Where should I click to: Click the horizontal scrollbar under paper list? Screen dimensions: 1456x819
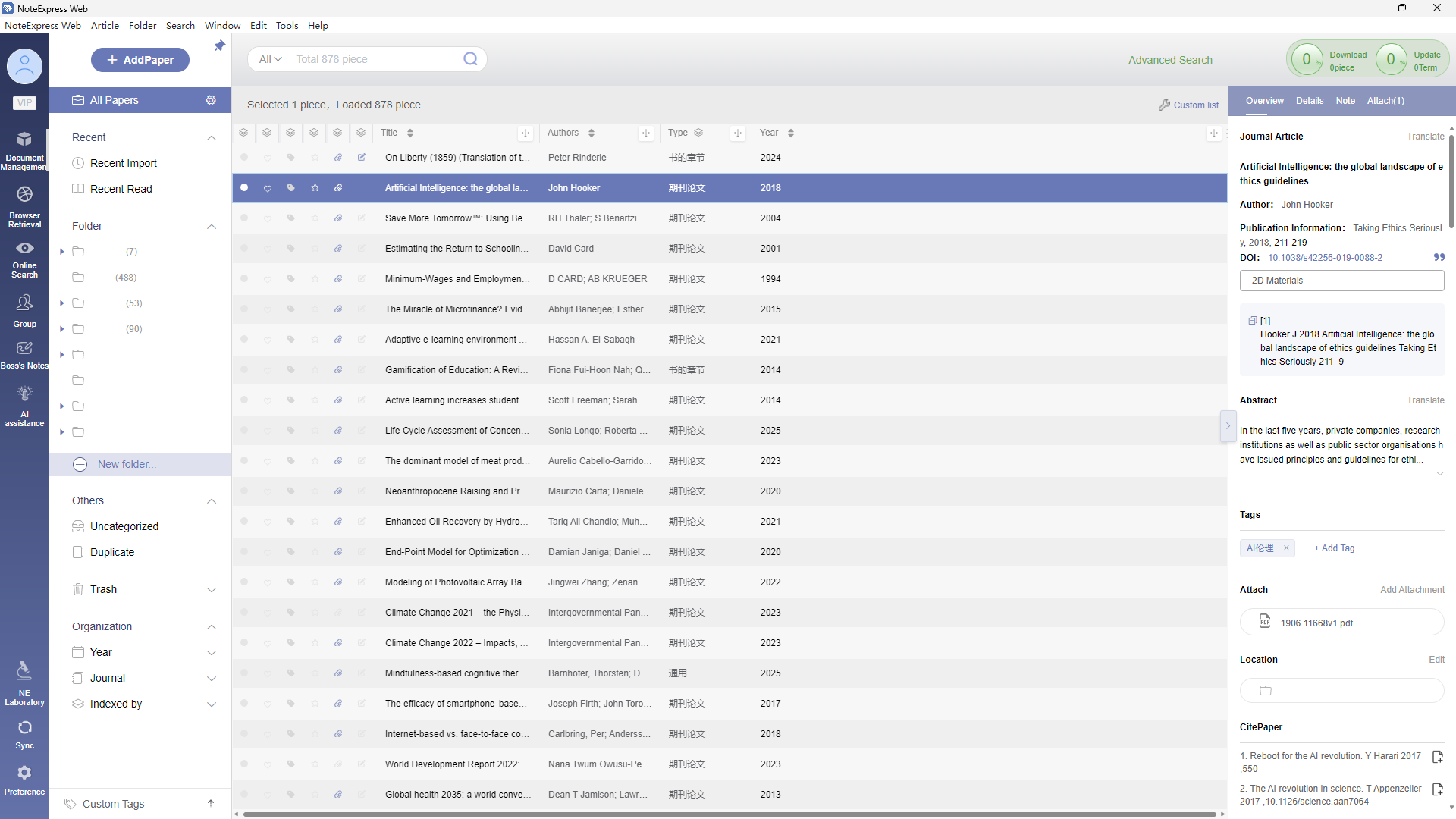[x=728, y=814]
